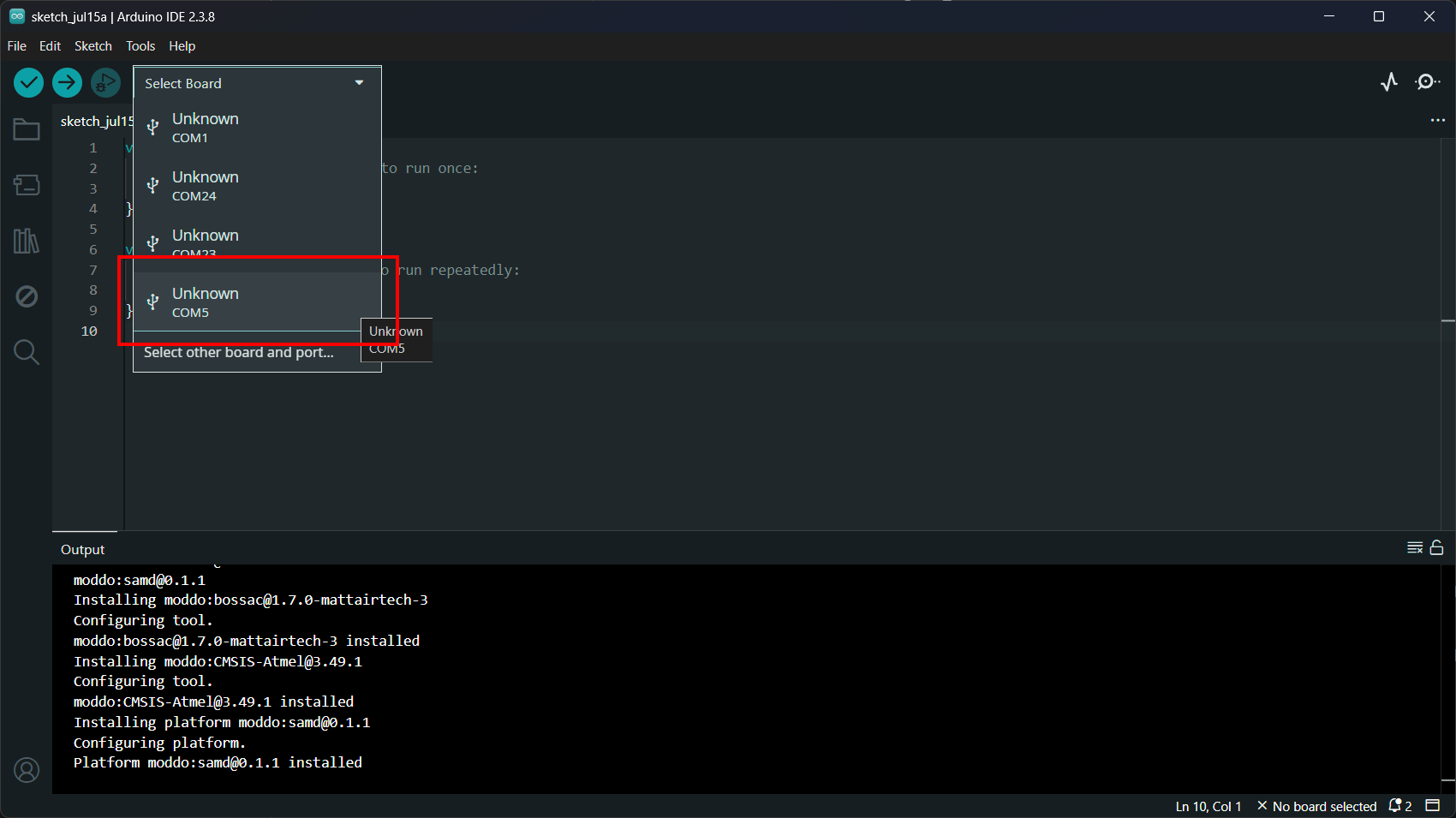Image resolution: width=1456 pixels, height=818 pixels.
Task: Click No board selected in status bar
Action: point(1316,806)
